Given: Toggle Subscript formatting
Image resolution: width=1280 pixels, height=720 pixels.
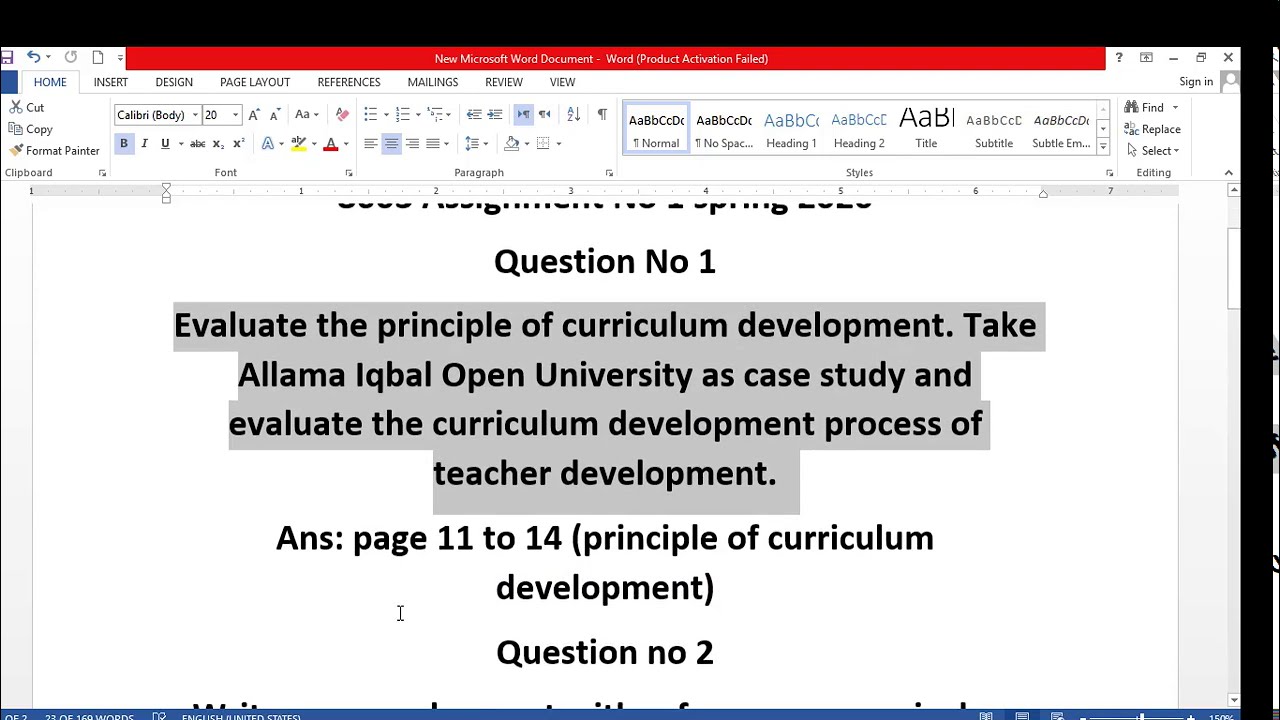Looking at the screenshot, I should 218,144.
